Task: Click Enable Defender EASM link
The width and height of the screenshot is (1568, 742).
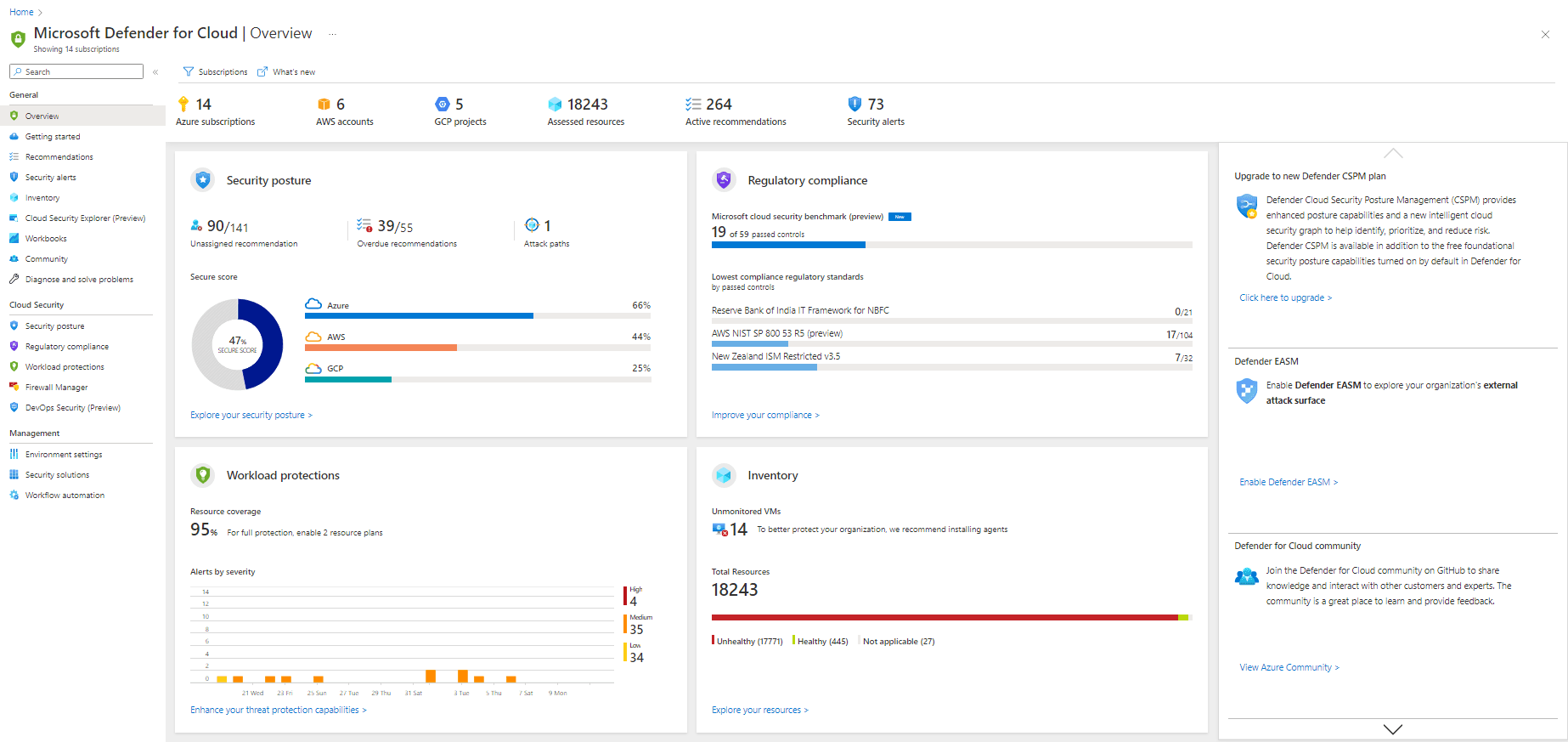Action: pyautogui.click(x=1289, y=482)
